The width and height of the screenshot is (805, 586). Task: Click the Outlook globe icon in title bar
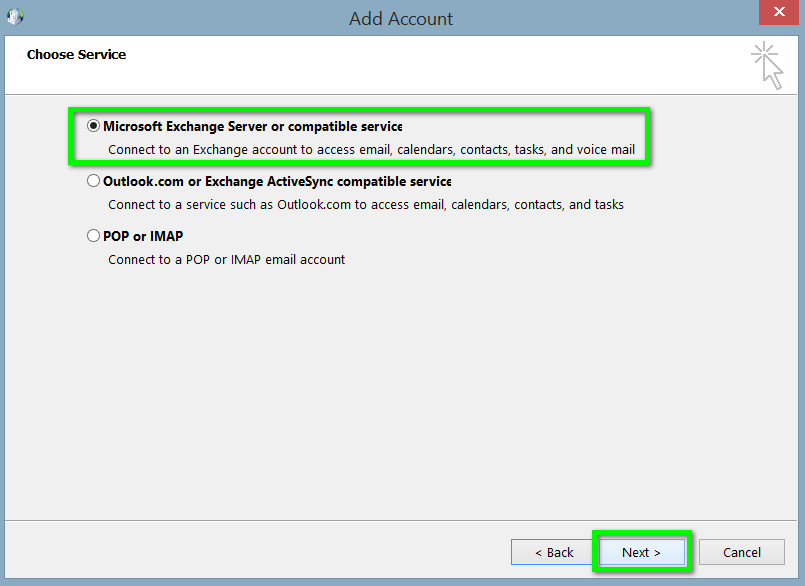(15, 17)
